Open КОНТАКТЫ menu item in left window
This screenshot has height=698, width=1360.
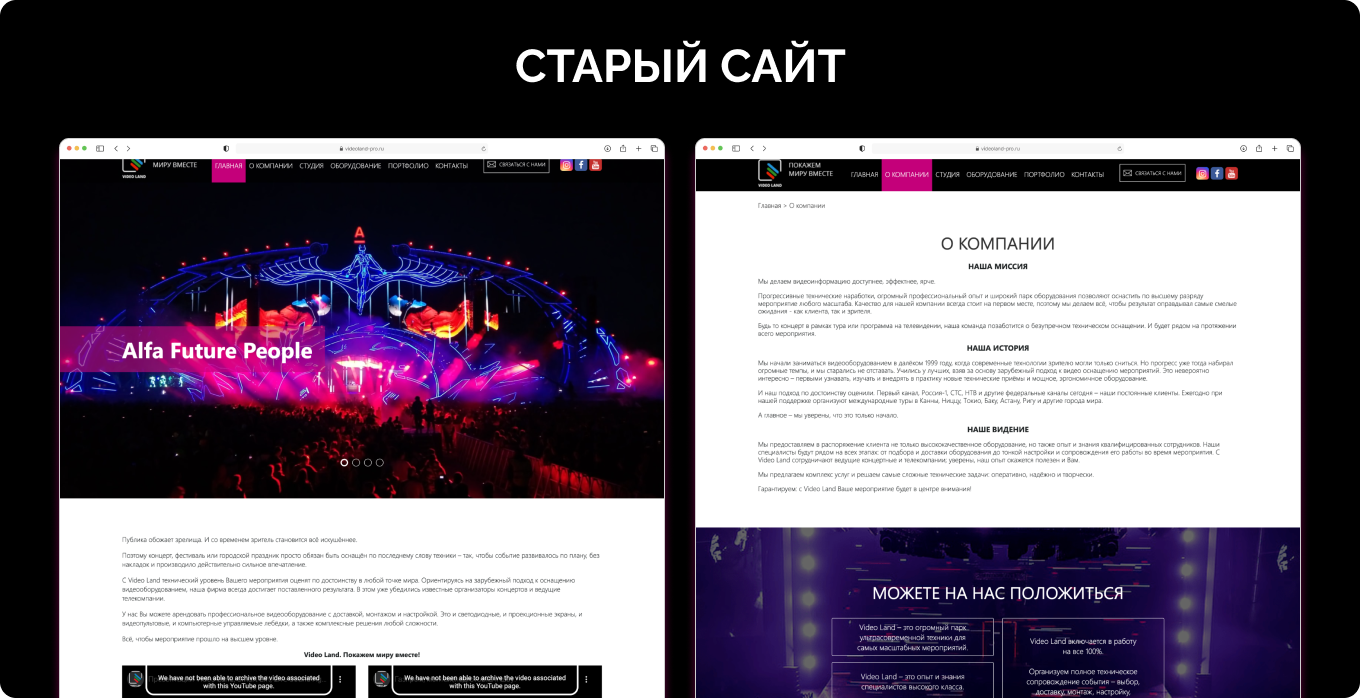pyautogui.click(x=451, y=166)
